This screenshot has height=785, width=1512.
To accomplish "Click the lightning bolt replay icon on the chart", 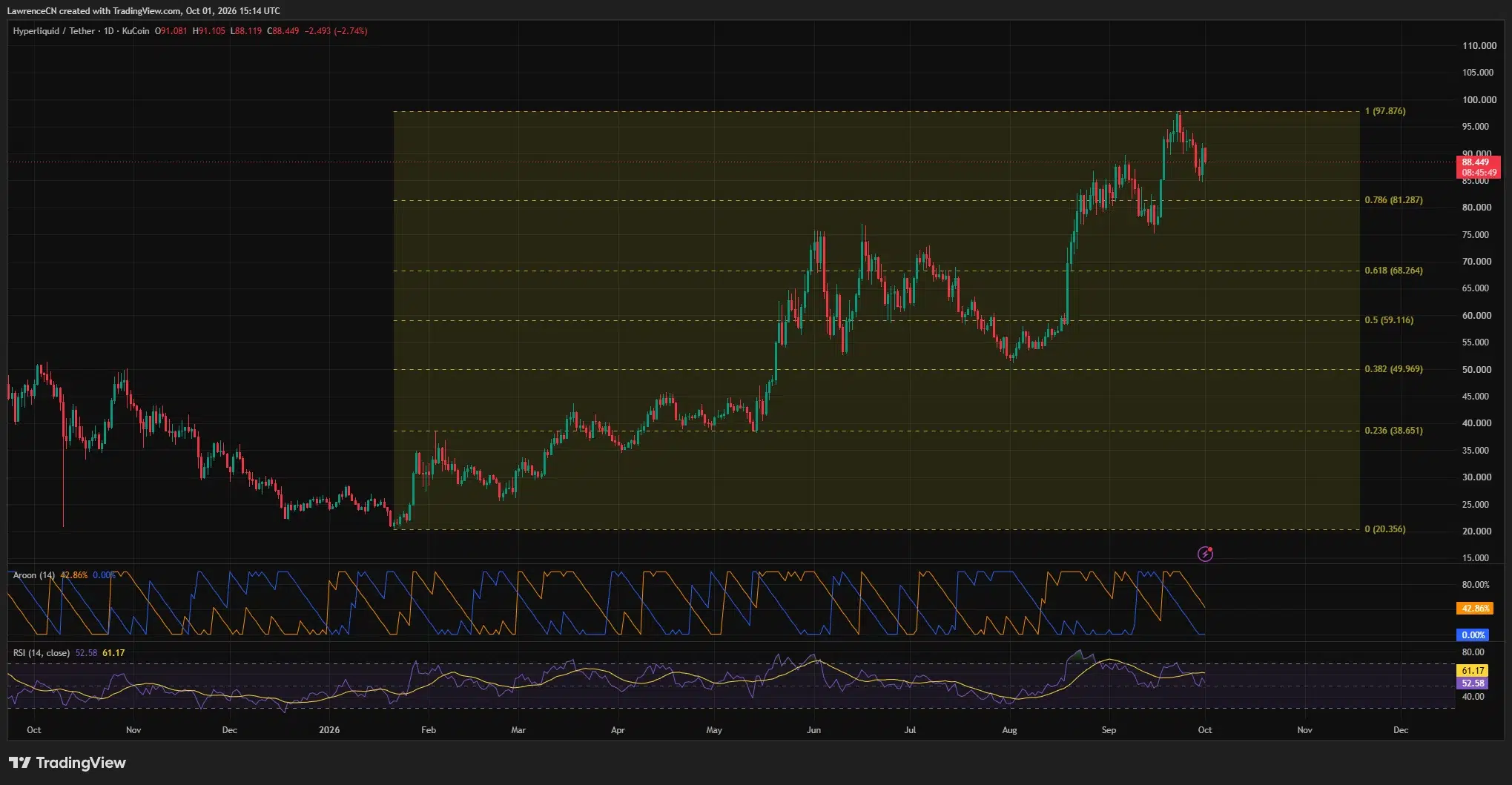I will point(1205,554).
